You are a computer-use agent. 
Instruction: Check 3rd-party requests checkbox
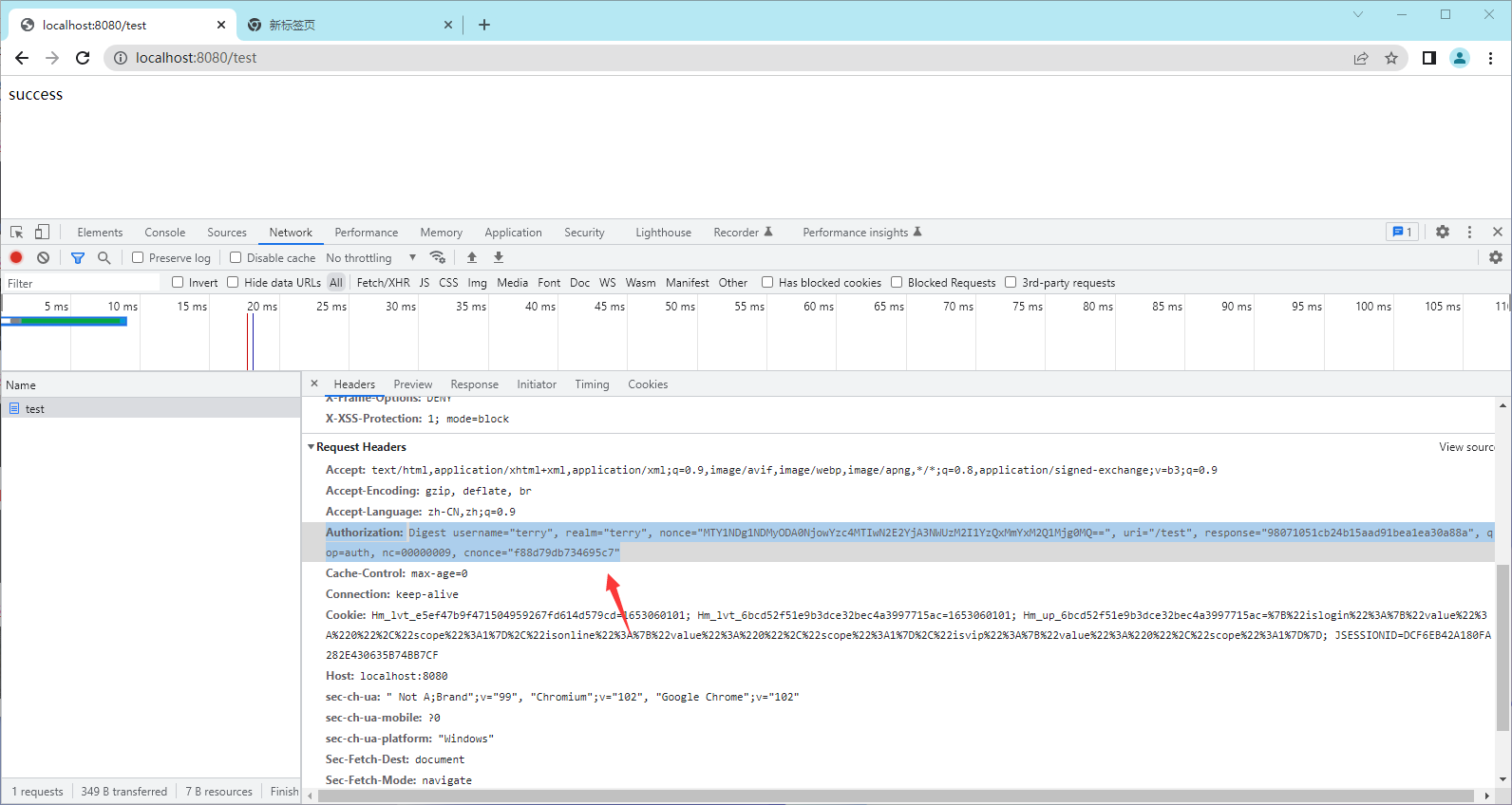(x=1011, y=282)
